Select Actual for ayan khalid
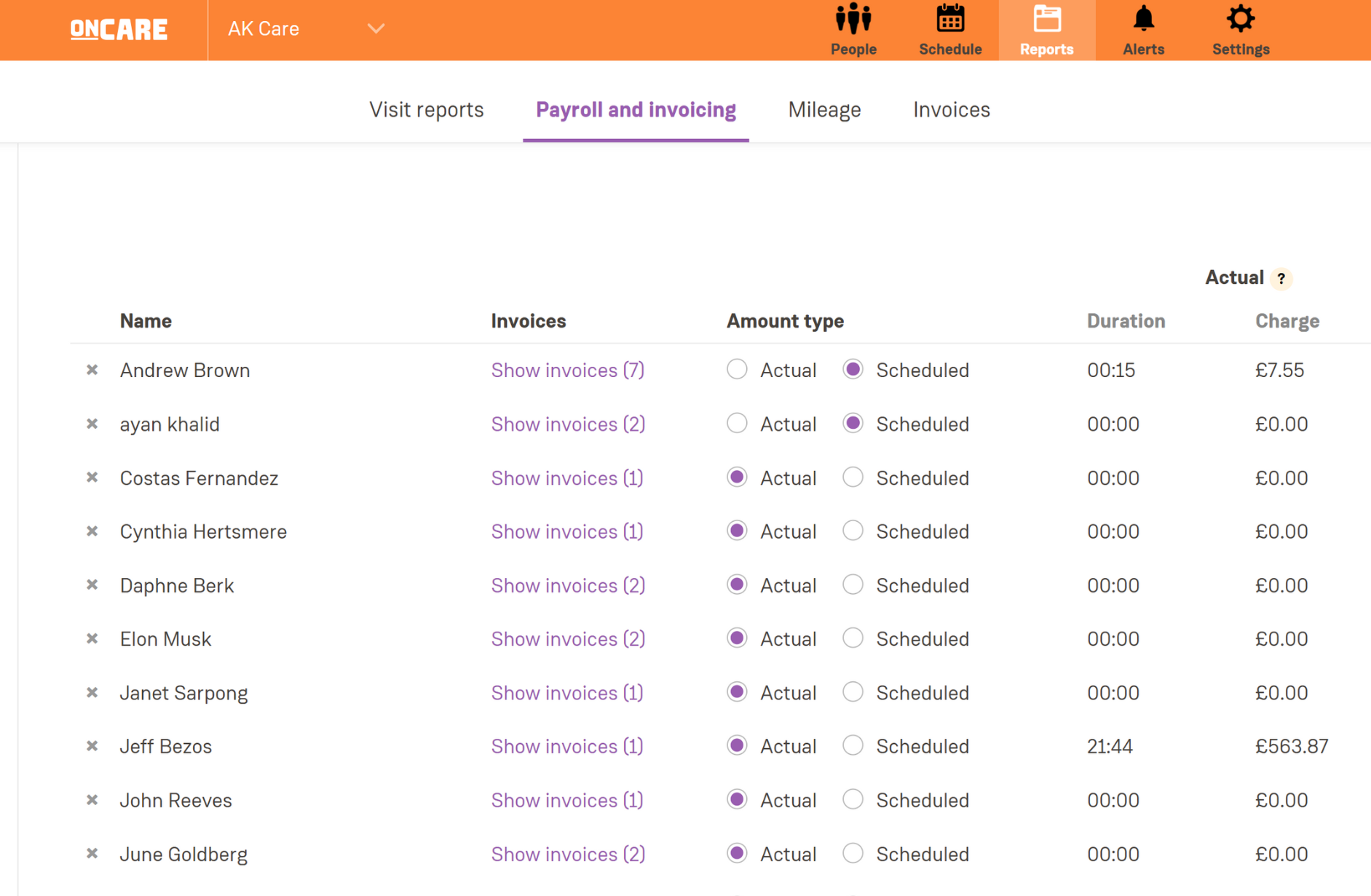This screenshot has height=896, width=1371. 737,423
